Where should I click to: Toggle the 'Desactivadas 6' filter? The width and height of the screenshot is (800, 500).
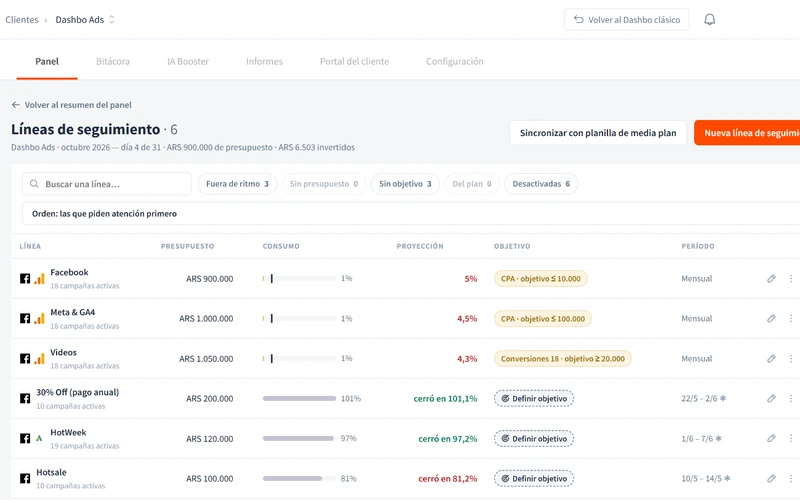(541, 184)
